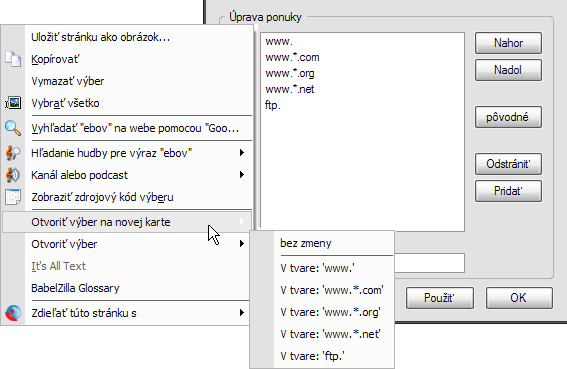Viewport: 567px width, 369px height.
Task: Click the pôvodné button to restore defaults
Action: (508, 117)
